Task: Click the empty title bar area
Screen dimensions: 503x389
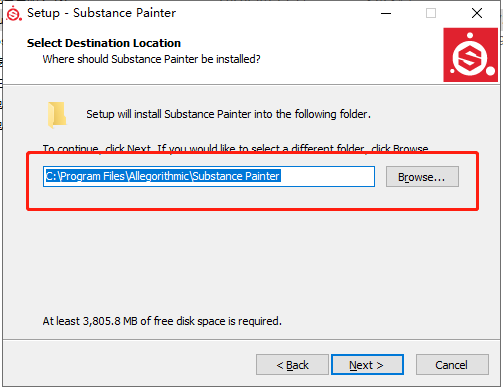Action: [277, 13]
